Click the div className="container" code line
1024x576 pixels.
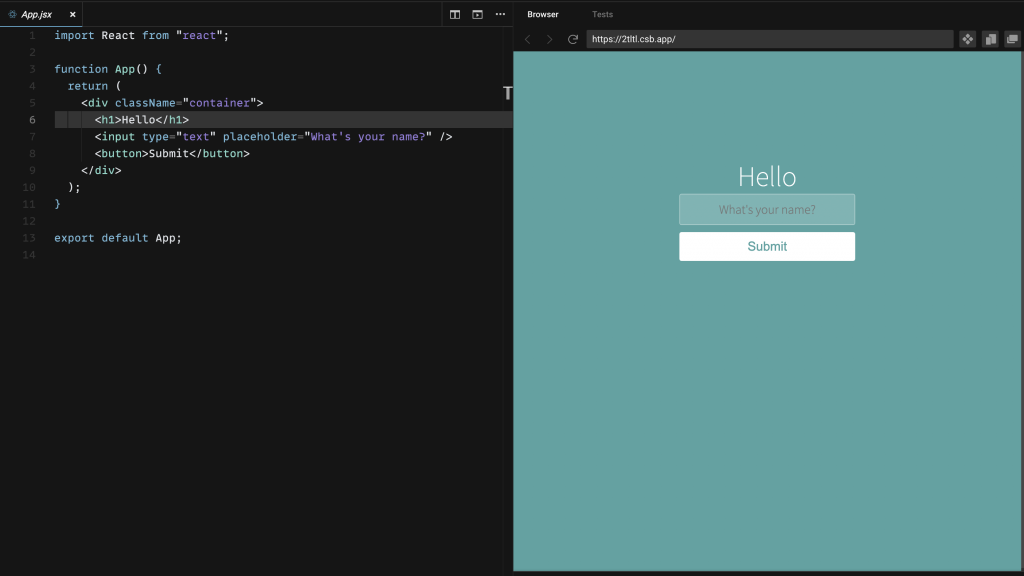coord(172,103)
